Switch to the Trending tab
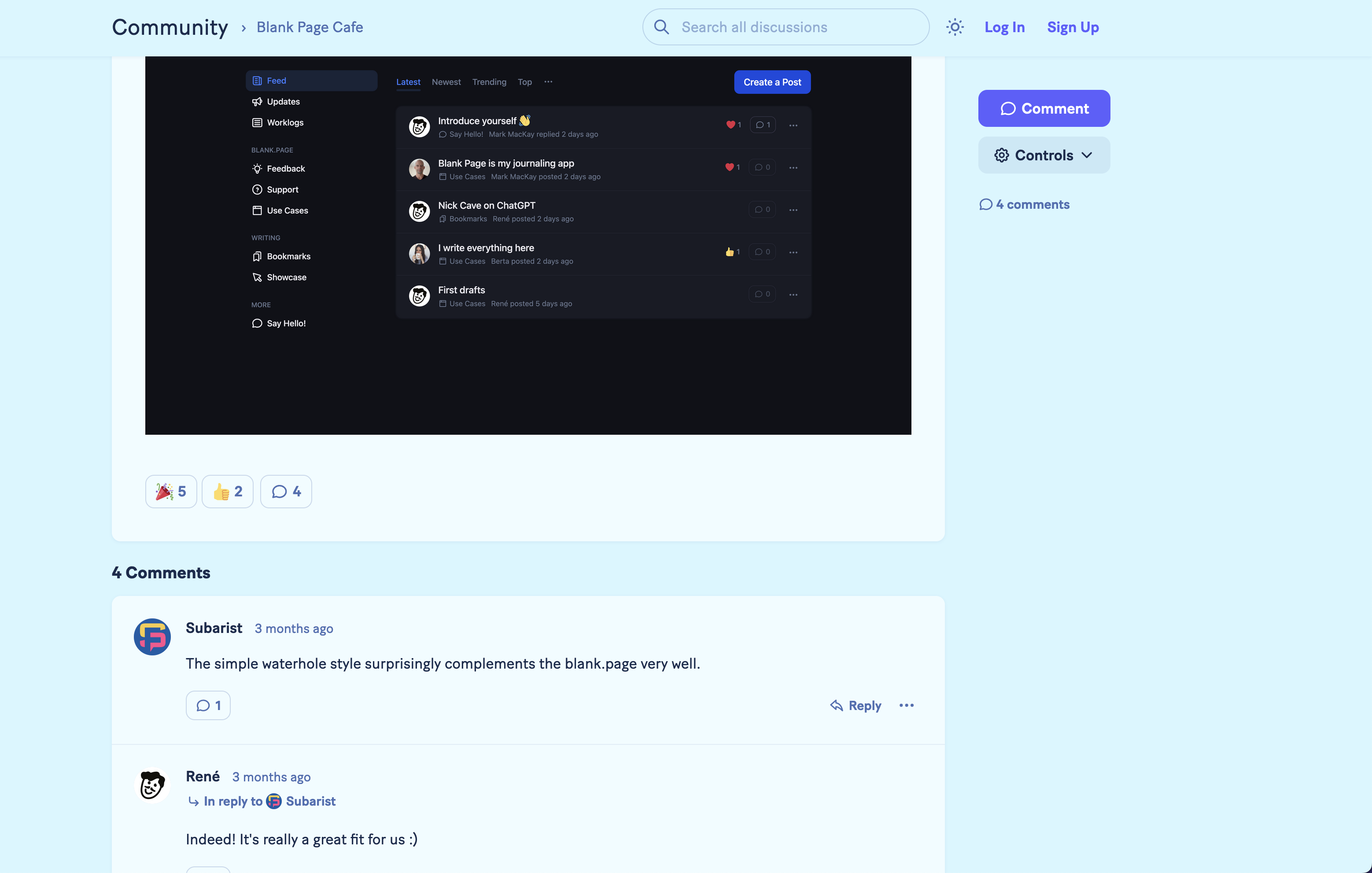The image size is (1372, 873). pos(489,82)
